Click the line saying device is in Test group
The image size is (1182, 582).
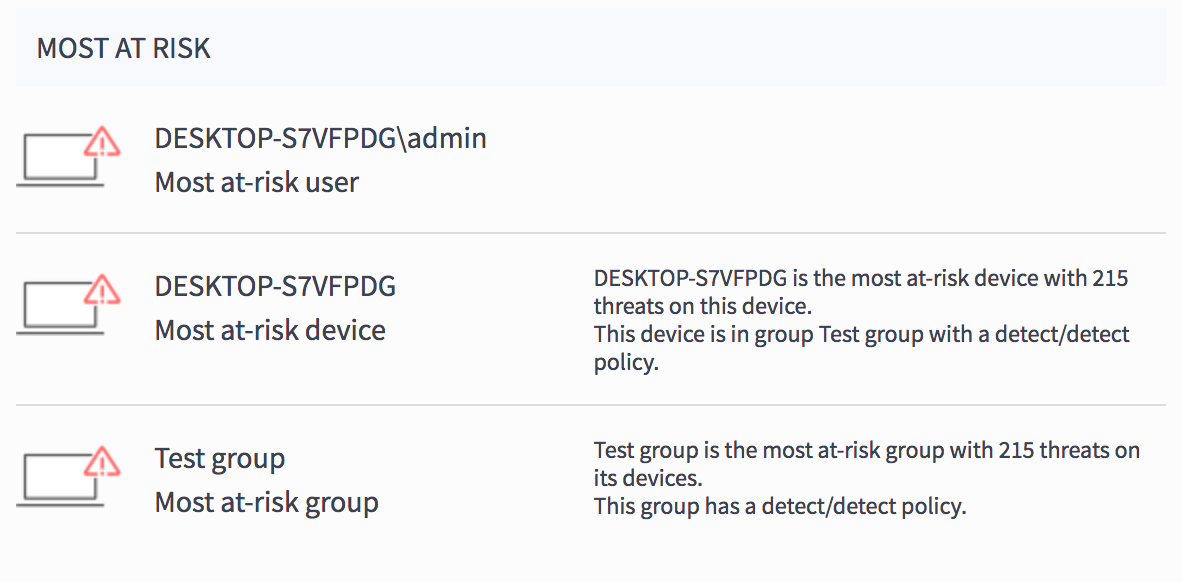[860, 334]
